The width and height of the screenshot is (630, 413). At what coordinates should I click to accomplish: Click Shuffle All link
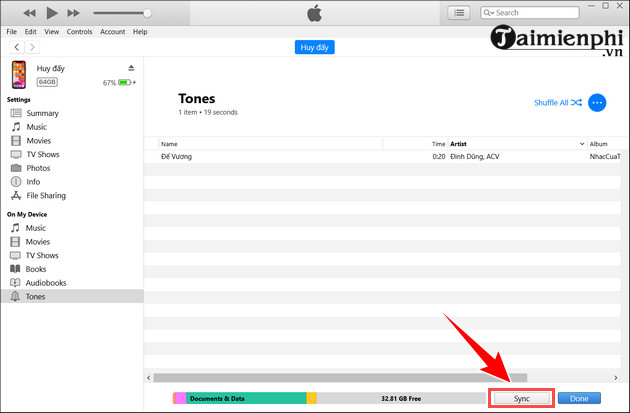(558, 102)
